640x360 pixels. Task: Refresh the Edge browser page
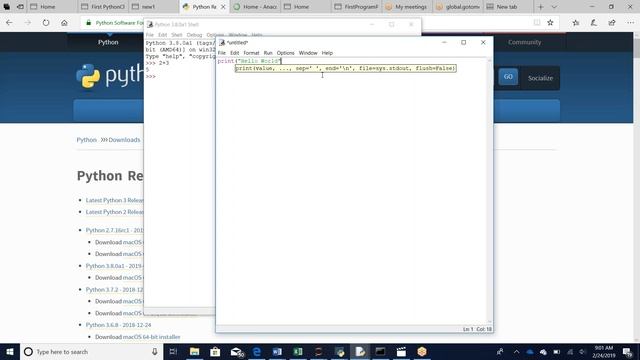click(x=46, y=23)
